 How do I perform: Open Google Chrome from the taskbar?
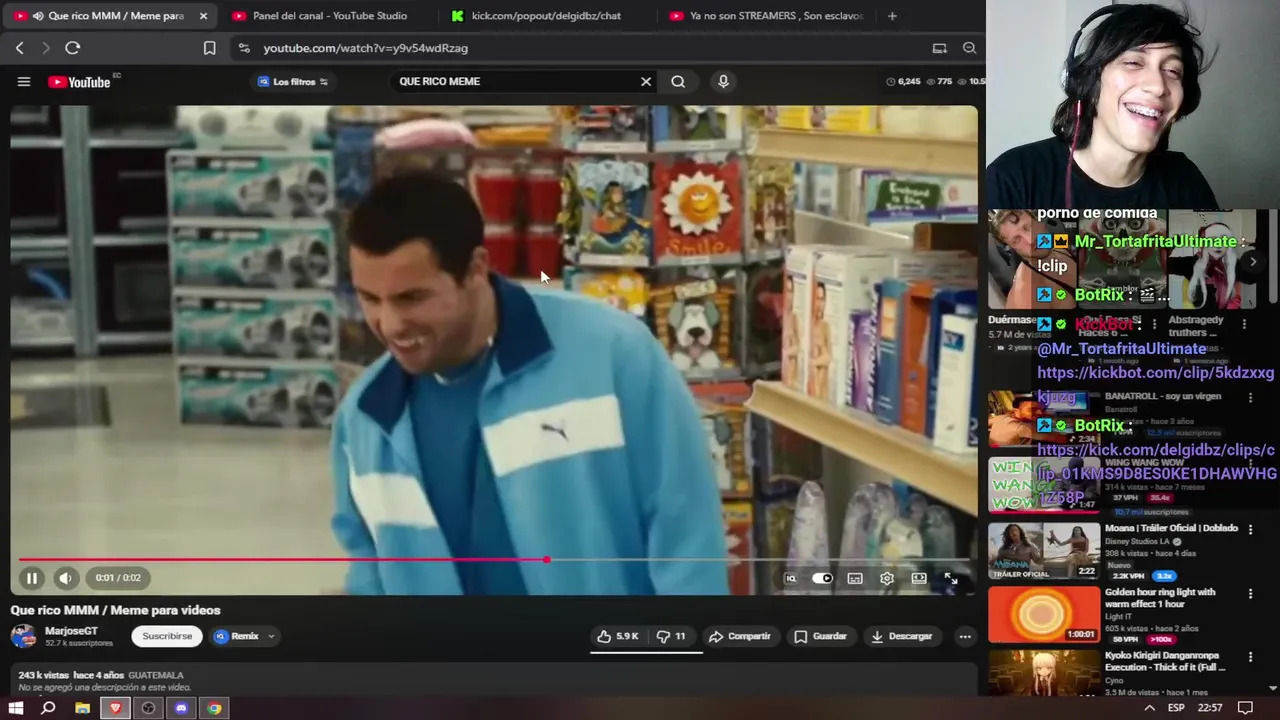pyautogui.click(x=214, y=708)
